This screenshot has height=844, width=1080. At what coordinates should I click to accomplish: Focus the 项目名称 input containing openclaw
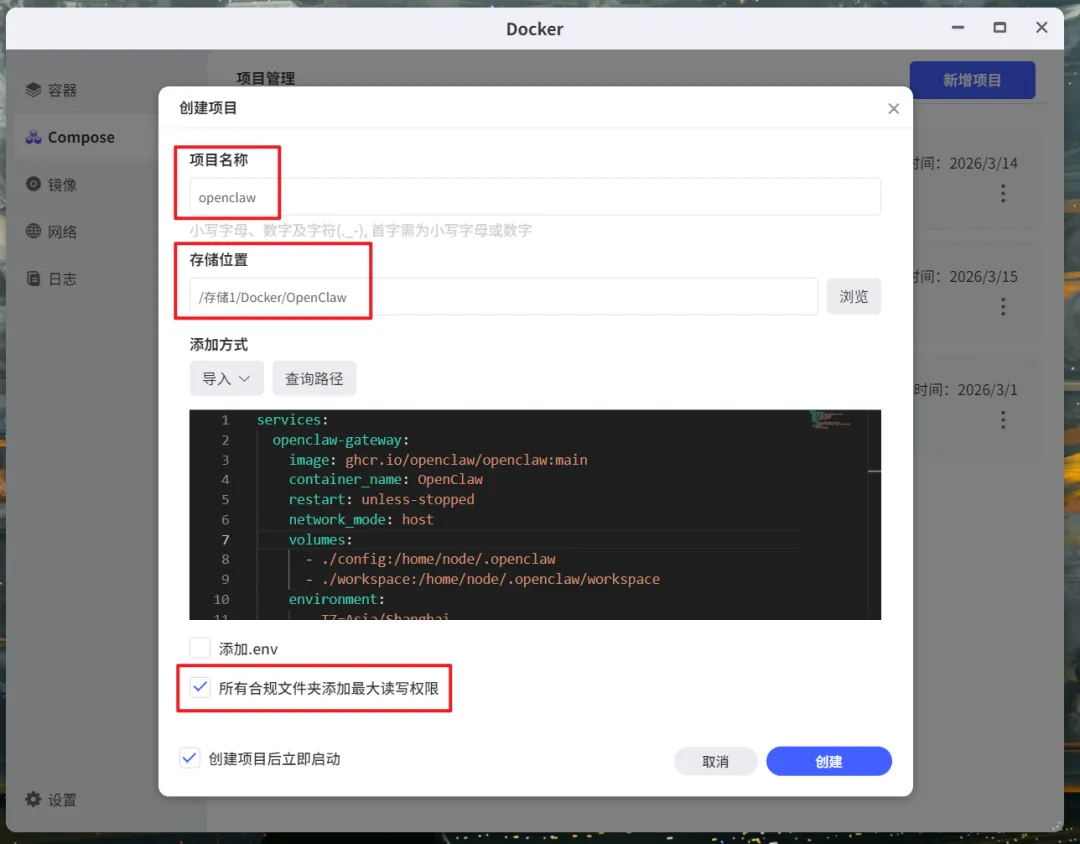pyautogui.click(x=534, y=197)
